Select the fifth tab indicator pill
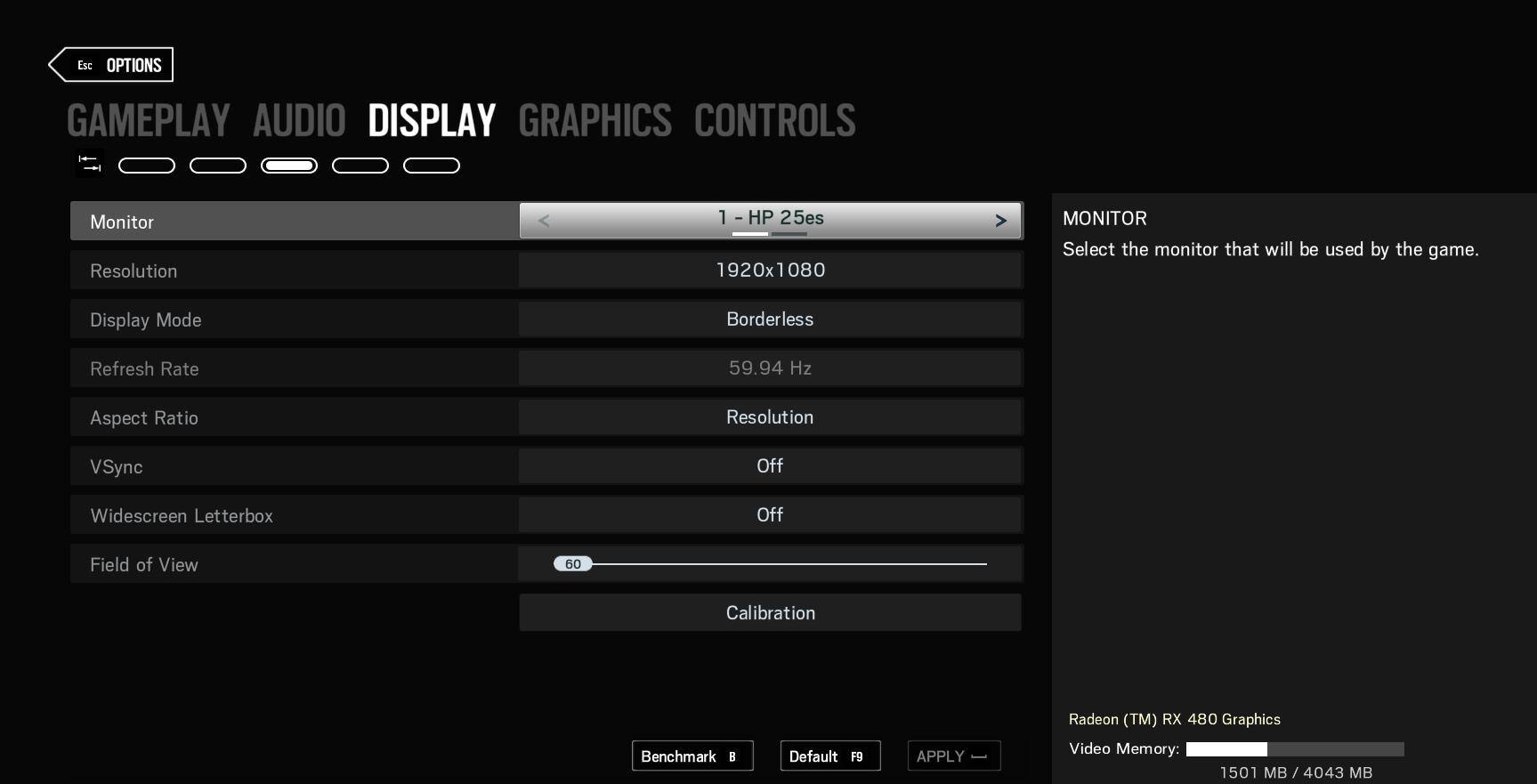This screenshot has height=784, width=1537. 432,166
